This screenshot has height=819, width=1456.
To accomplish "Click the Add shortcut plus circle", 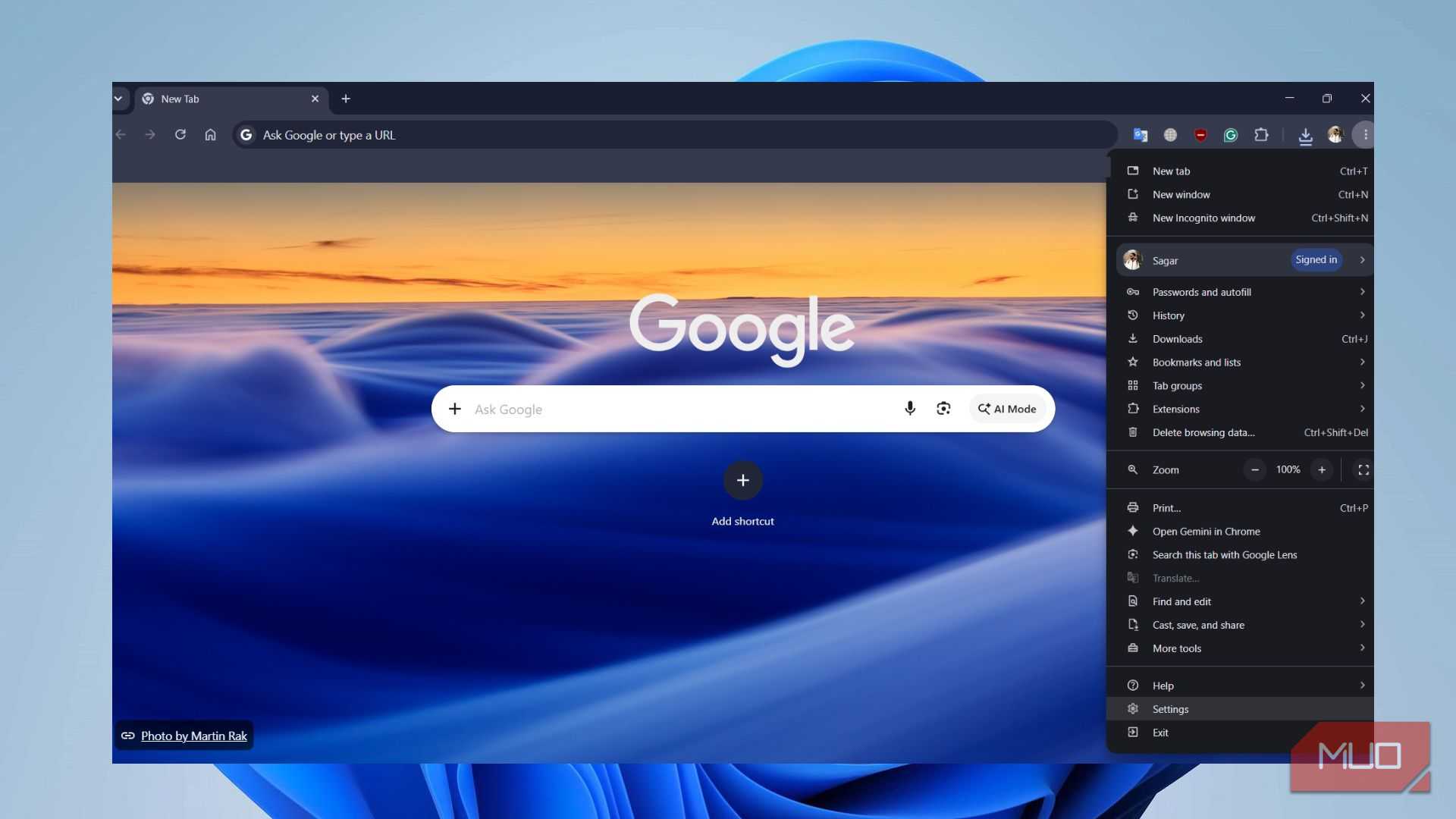I will pyautogui.click(x=743, y=480).
